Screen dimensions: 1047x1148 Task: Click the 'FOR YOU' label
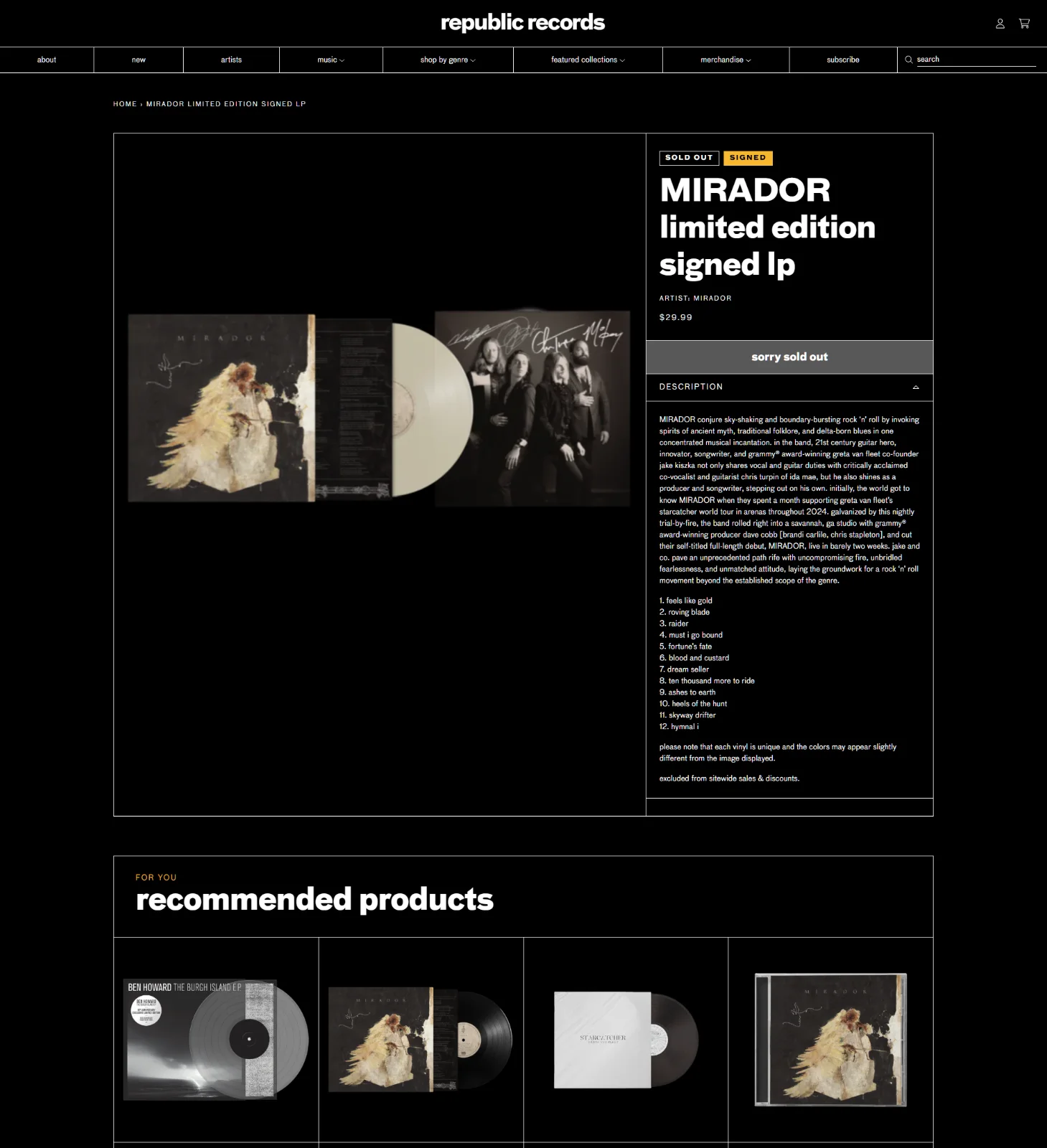click(x=156, y=878)
